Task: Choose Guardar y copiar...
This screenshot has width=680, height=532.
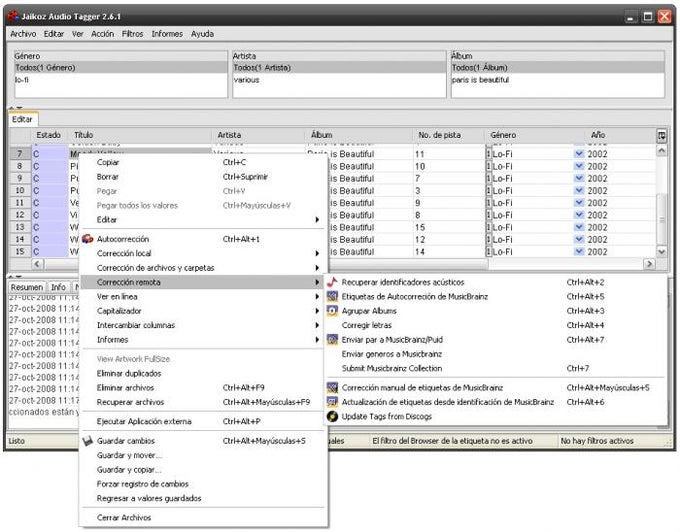Action: point(203,470)
